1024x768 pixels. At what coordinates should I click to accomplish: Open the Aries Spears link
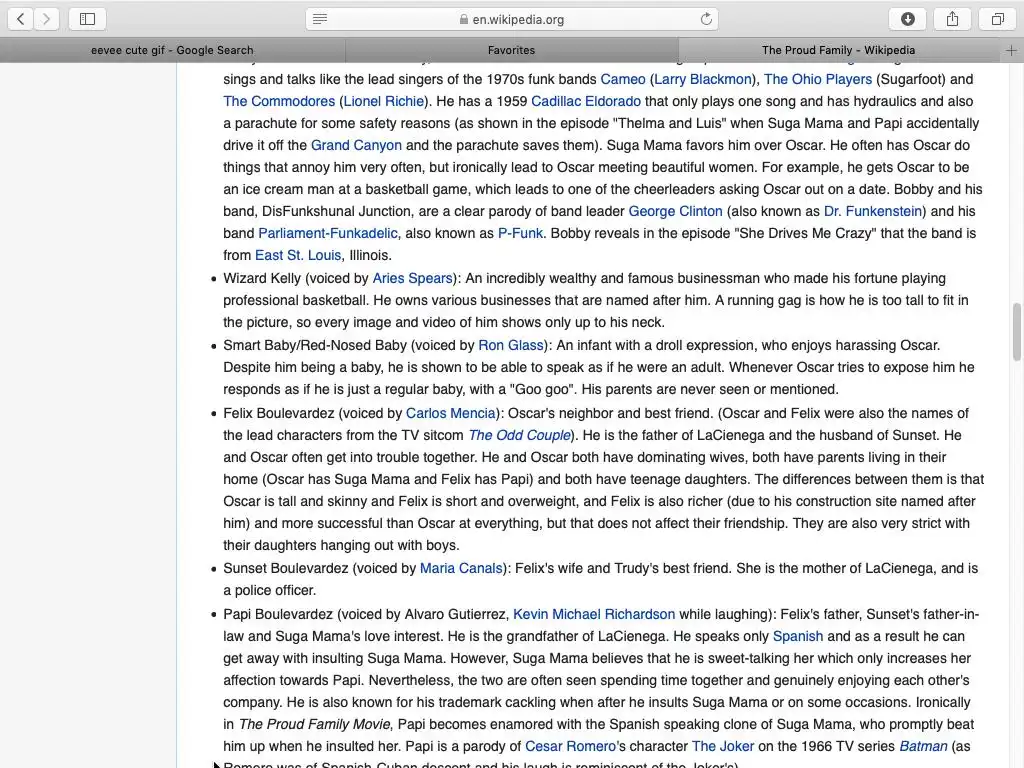(x=412, y=278)
